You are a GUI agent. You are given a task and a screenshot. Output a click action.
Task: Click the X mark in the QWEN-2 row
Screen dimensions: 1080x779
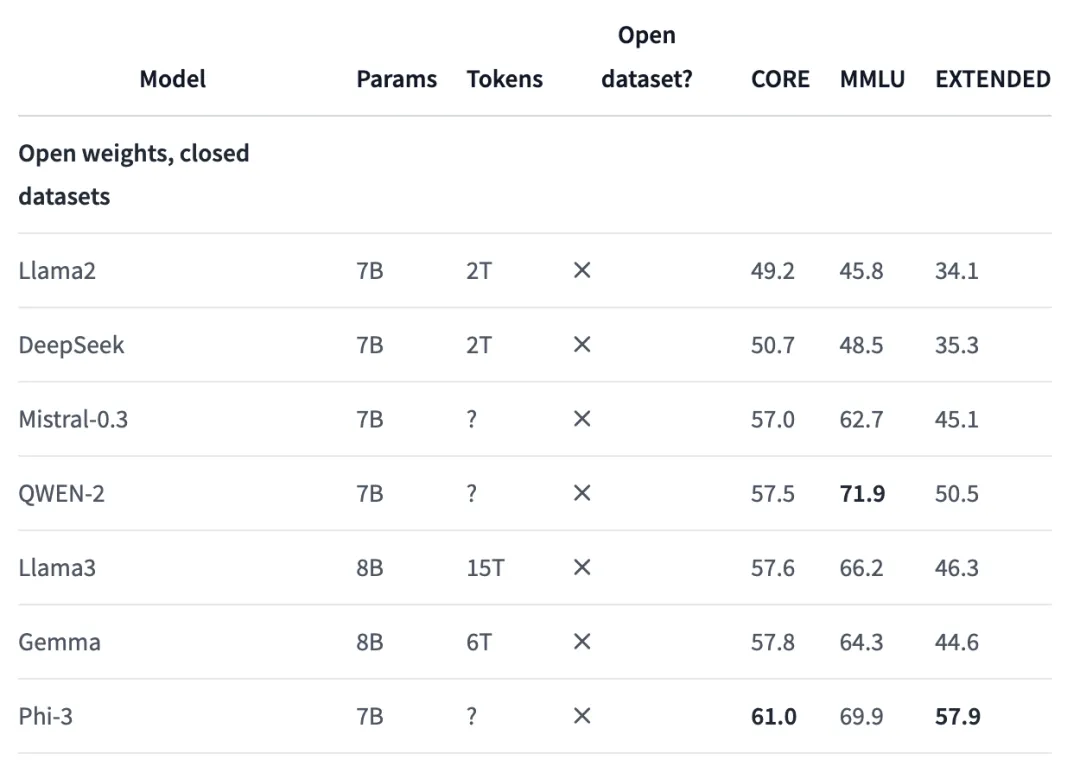(582, 493)
